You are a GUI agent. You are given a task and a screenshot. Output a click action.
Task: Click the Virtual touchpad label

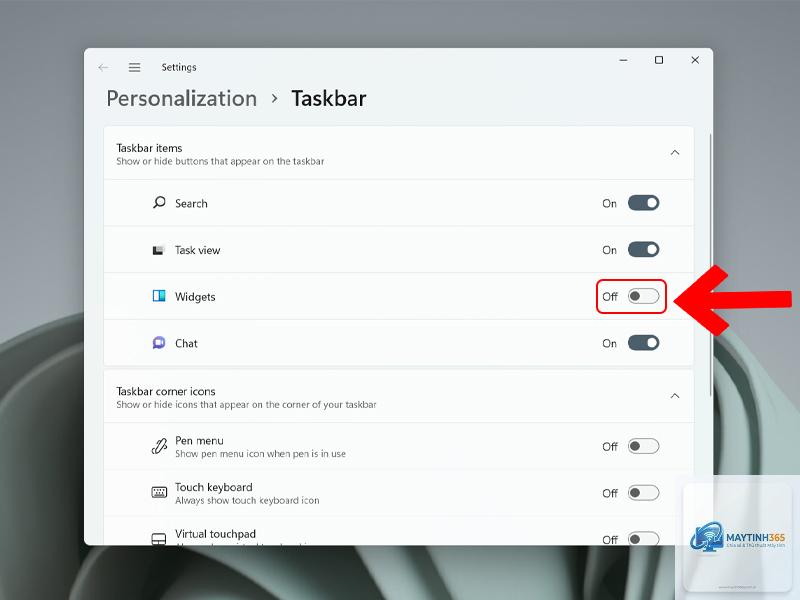click(215, 534)
